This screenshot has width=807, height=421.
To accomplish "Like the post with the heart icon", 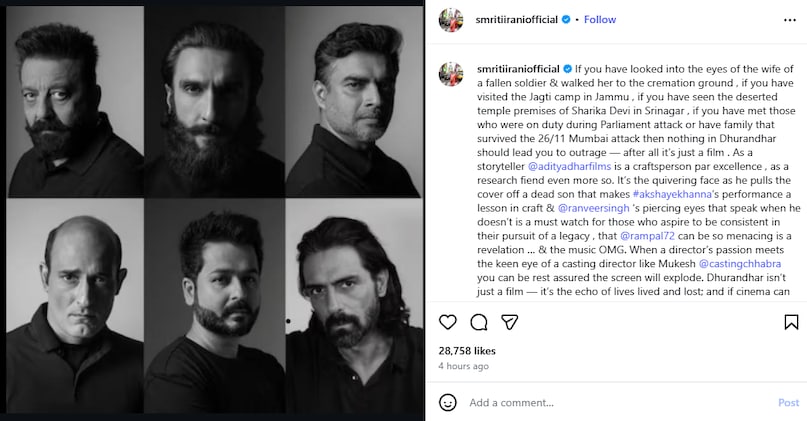I will point(450,321).
